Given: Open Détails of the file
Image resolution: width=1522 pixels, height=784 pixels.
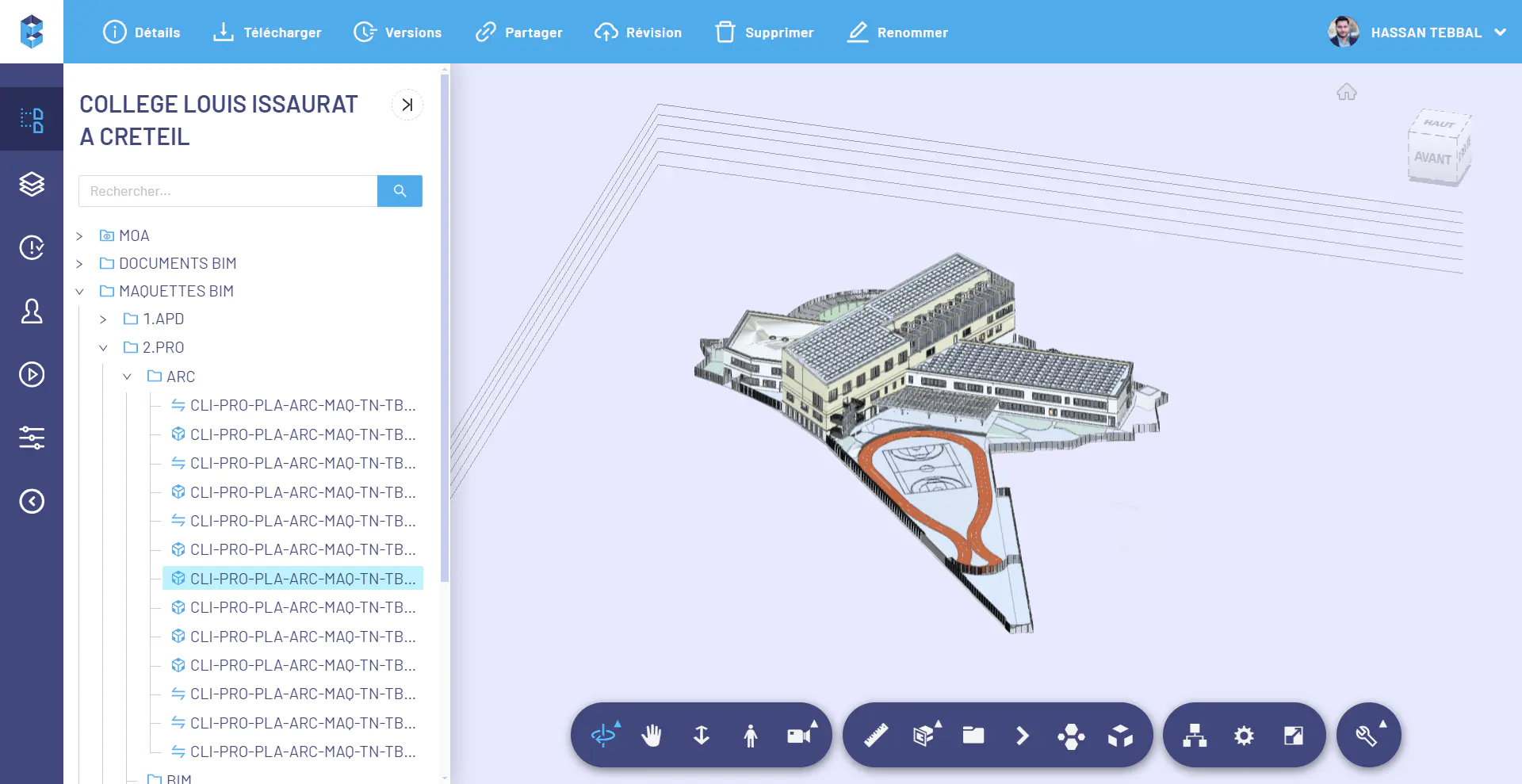Looking at the screenshot, I should pyautogui.click(x=142, y=33).
